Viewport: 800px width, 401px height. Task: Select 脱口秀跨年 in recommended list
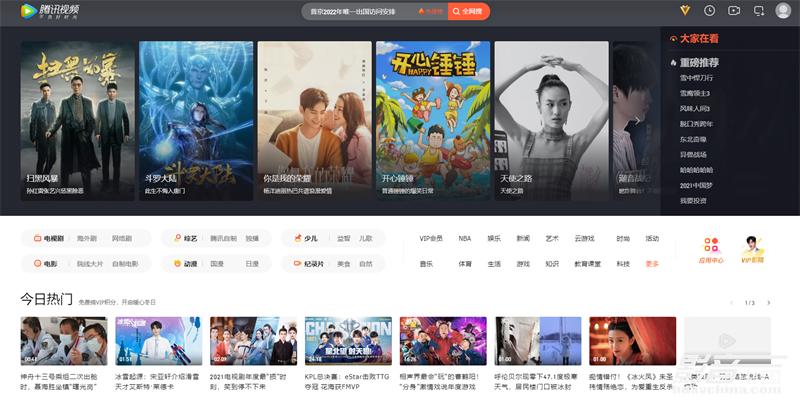696,124
